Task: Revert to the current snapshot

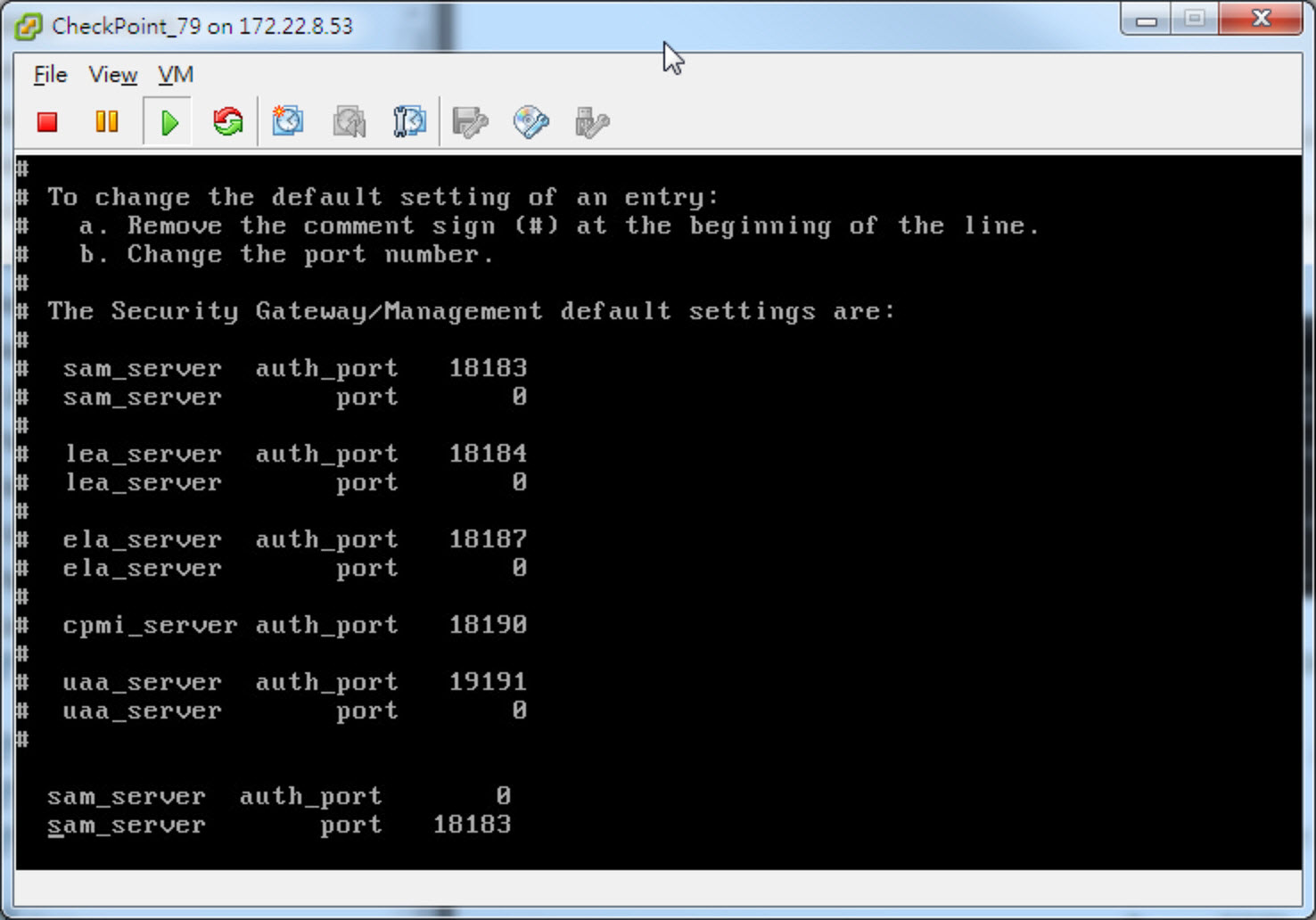Action: (350, 122)
